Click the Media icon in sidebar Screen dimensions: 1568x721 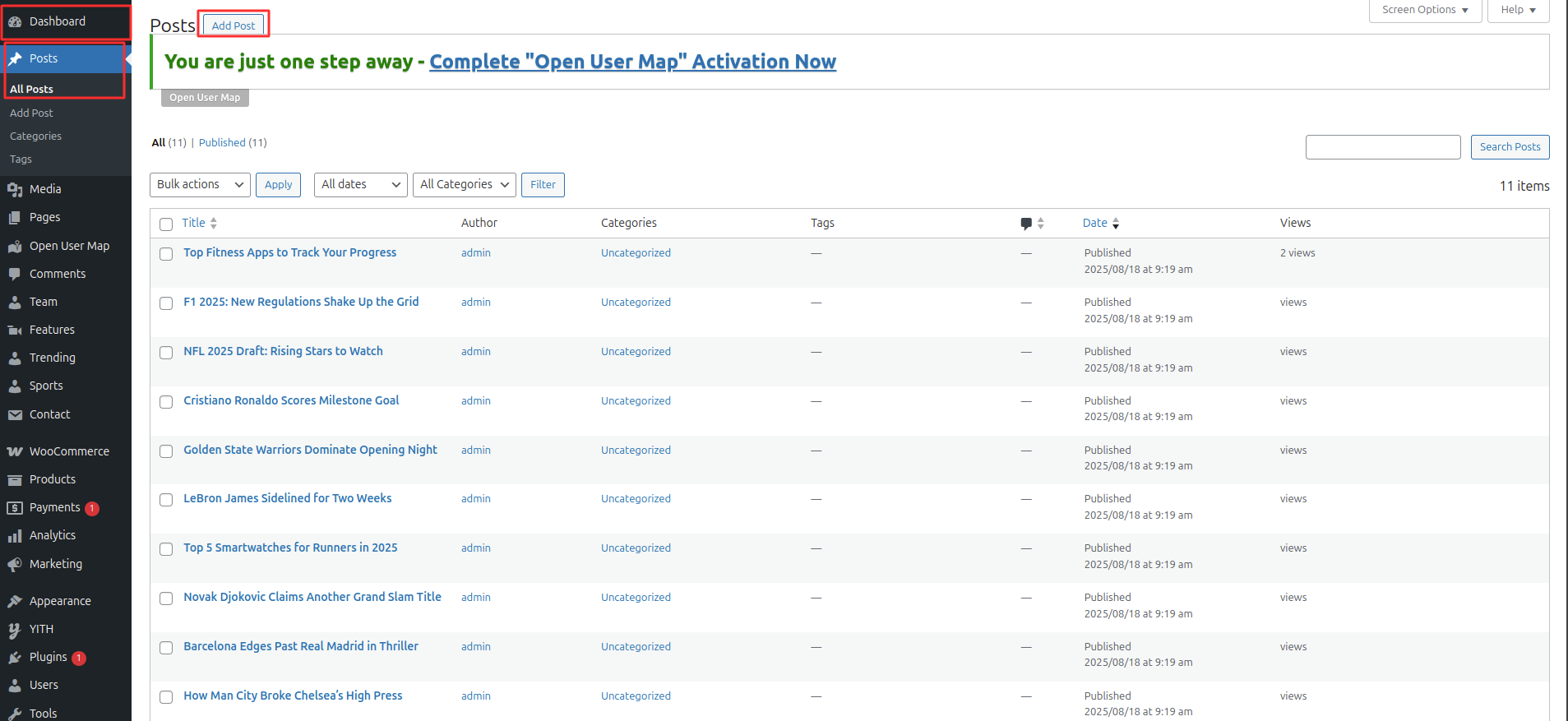tap(15, 190)
